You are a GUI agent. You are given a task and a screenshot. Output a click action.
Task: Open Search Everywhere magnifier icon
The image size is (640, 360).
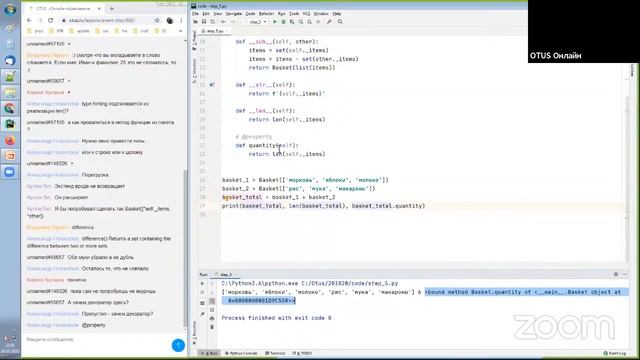coord(340,22)
